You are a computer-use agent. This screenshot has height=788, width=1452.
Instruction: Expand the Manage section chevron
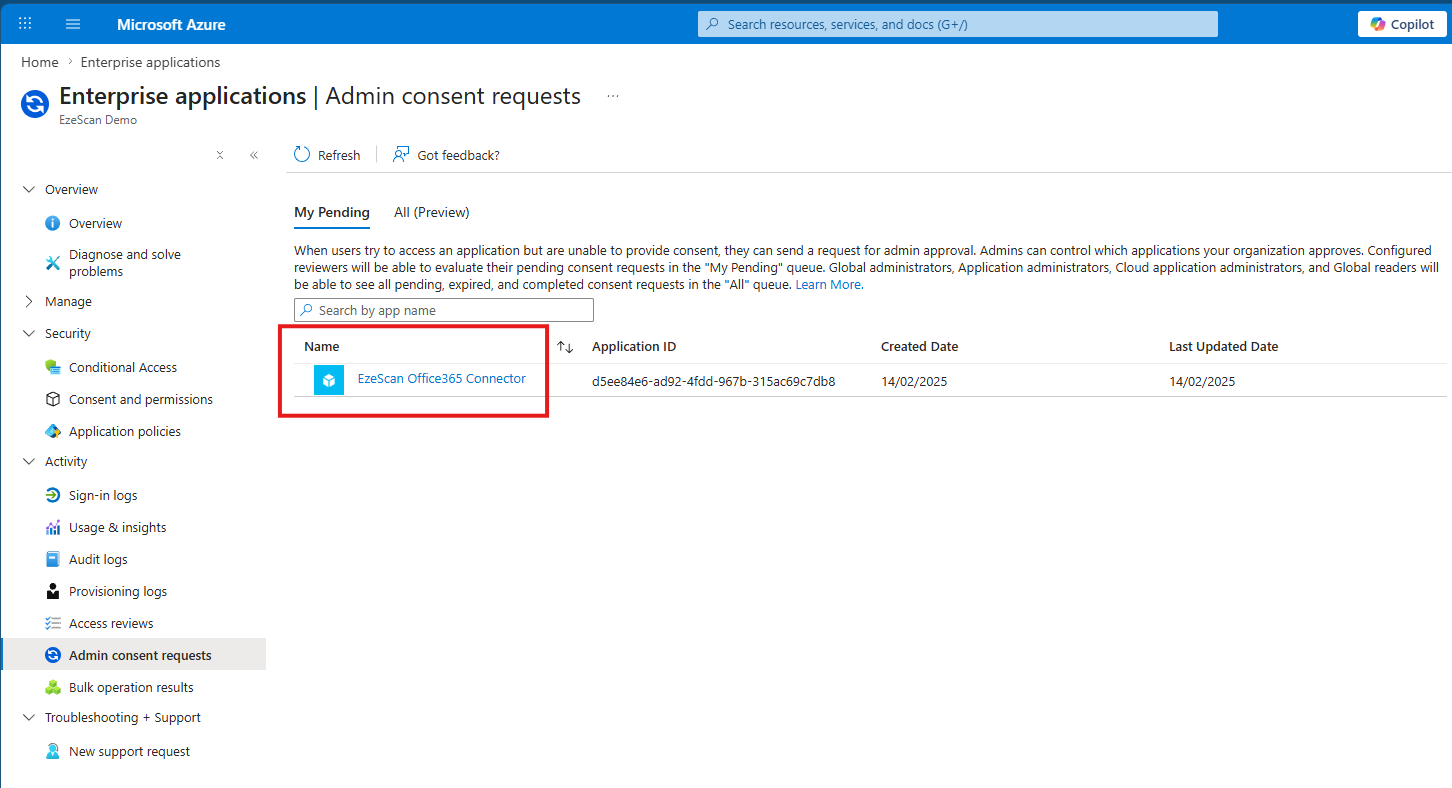28,301
